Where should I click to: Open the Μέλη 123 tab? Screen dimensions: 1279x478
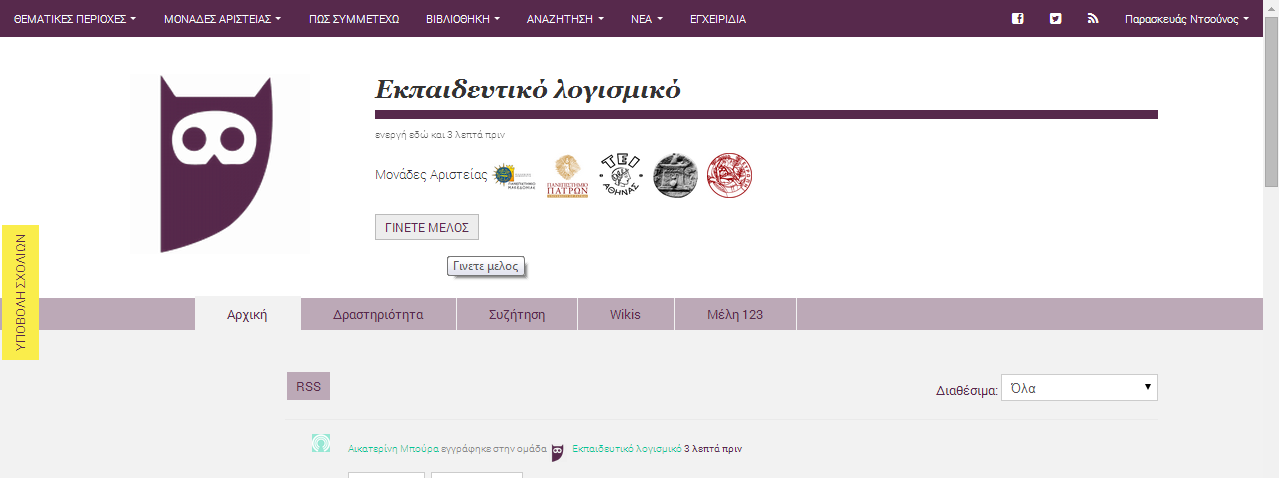[x=735, y=314]
